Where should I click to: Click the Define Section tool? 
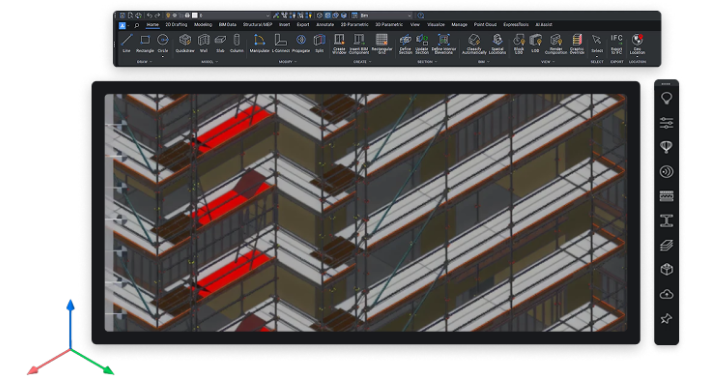tap(405, 44)
